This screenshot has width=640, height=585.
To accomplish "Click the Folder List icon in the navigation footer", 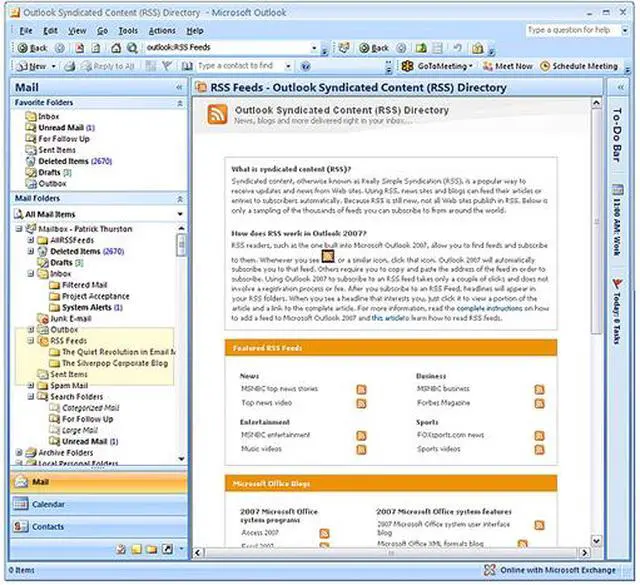I will [x=151, y=549].
